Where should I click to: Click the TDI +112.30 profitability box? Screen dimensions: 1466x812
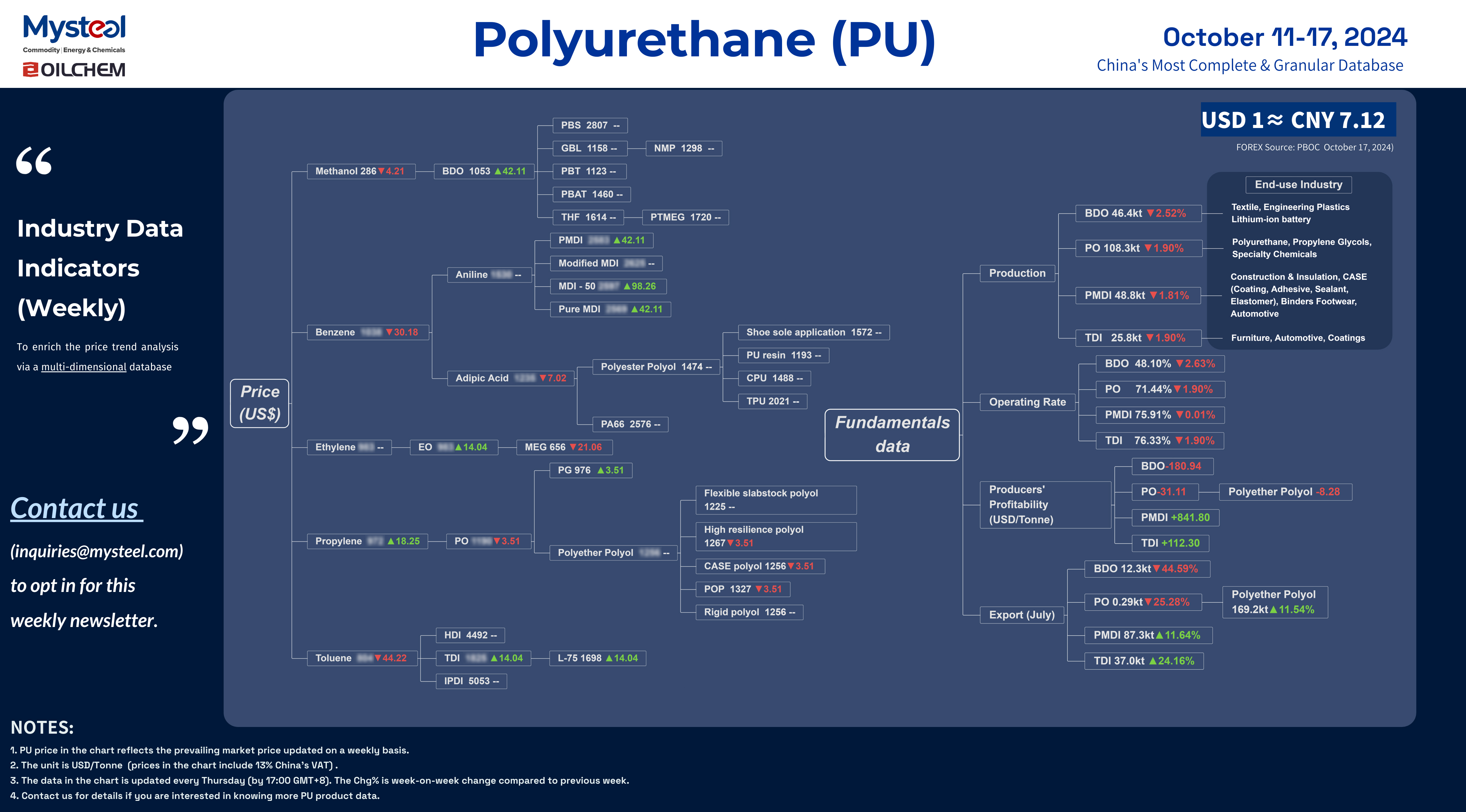tap(1171, 544)
